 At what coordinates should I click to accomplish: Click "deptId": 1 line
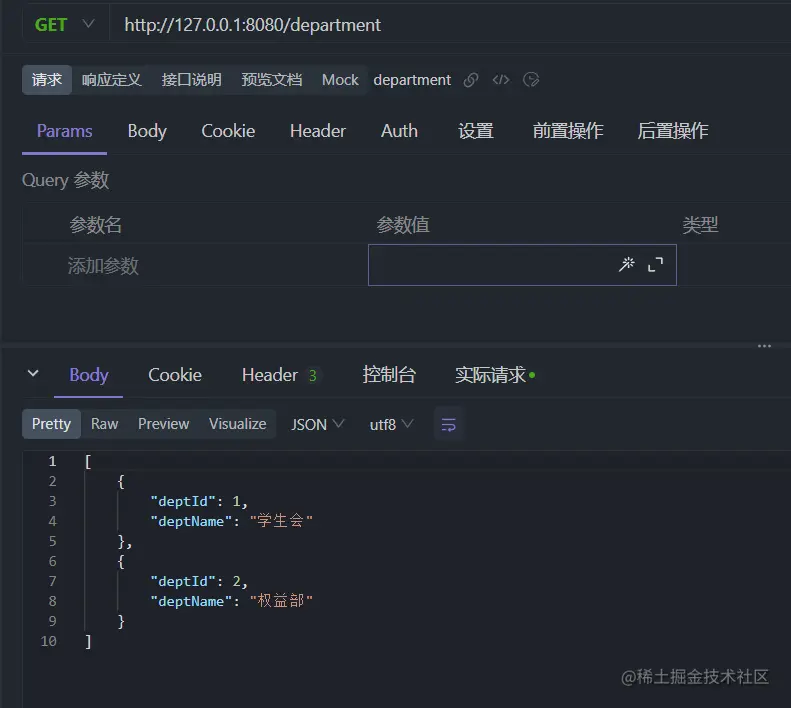pos(199,501)
